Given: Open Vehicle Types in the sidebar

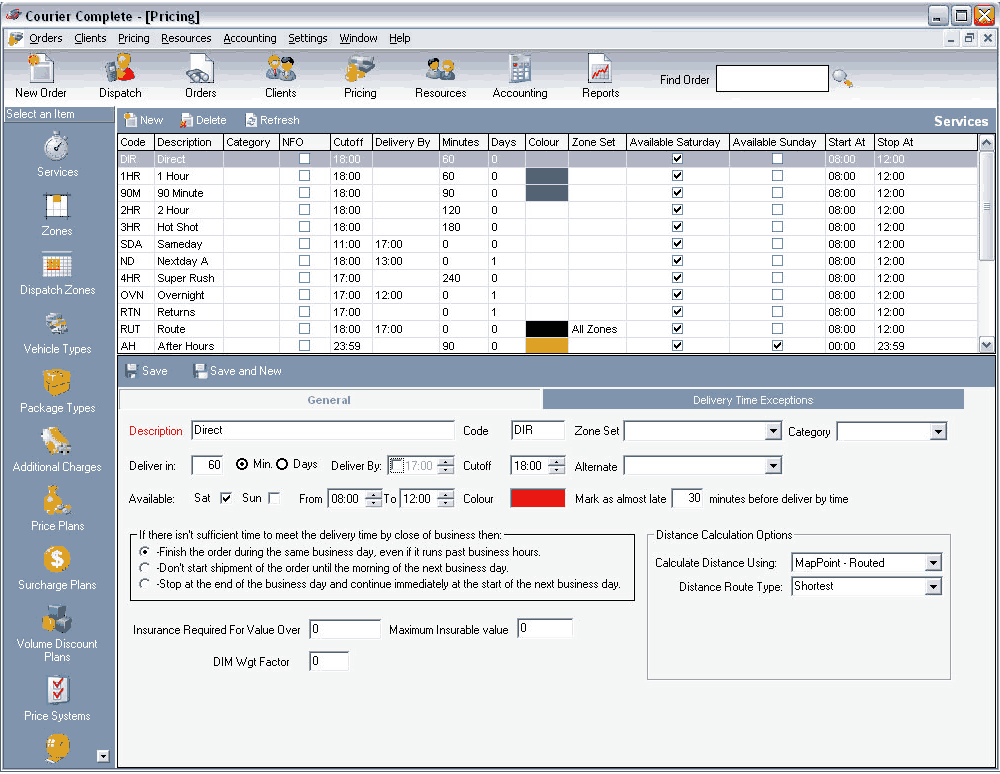Looking at the screenshot, I should click(57, 332).
